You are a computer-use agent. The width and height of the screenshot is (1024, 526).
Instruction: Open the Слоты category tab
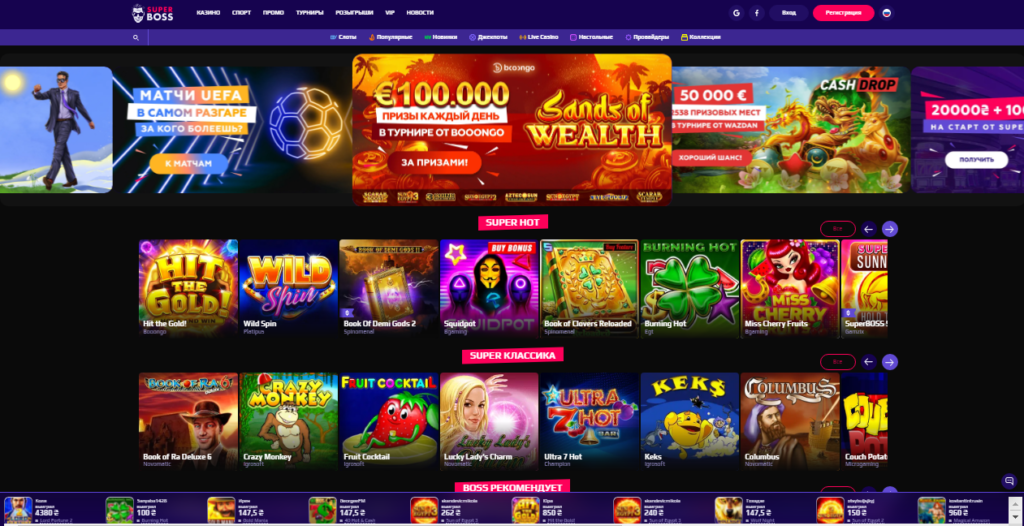[344, 37]
